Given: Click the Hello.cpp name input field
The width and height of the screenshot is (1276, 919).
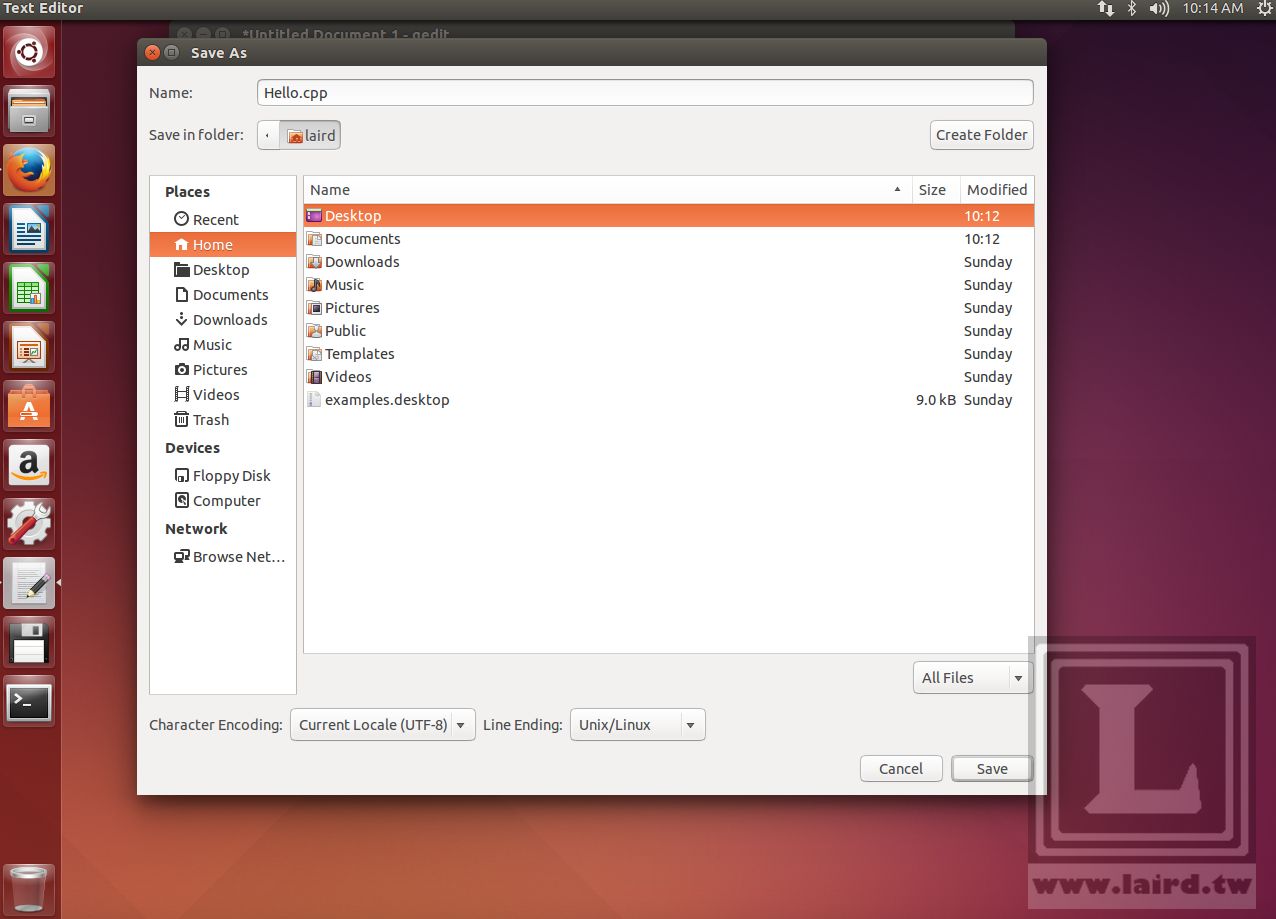Looking at the screenshot, I should coord(645,92).
